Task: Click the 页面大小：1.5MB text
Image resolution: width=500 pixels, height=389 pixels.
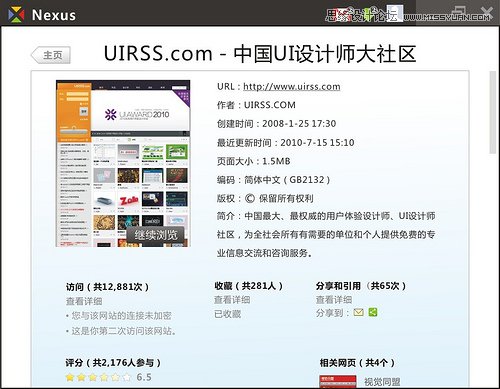Action: click(253, 161)
